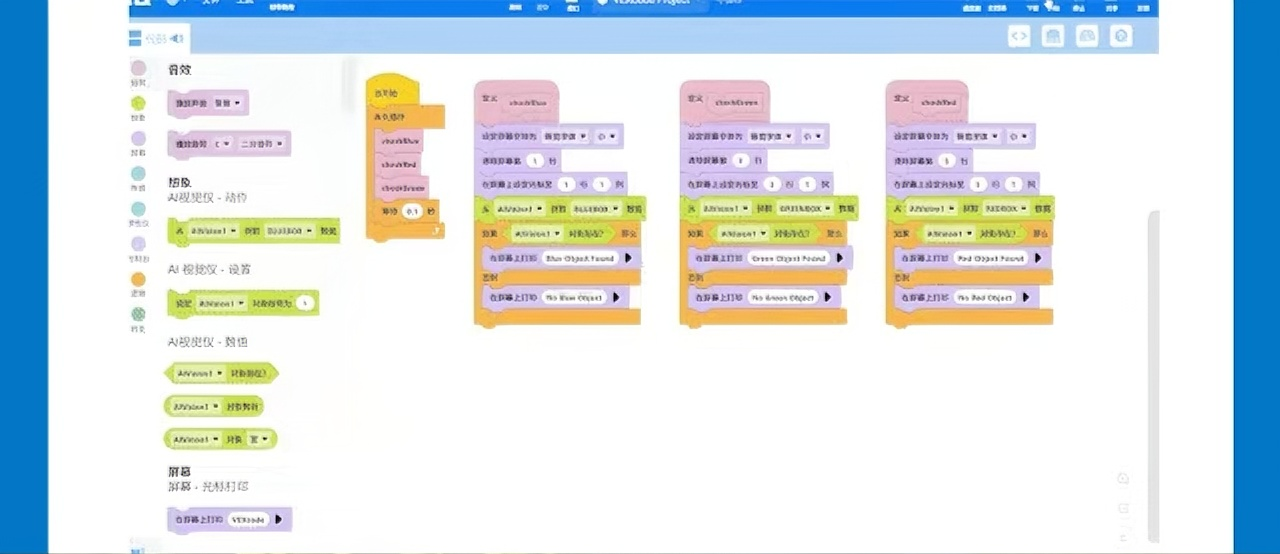1280x554 pixels.
Task: Select the pink top category circle in palette
Action: [138, 69]
